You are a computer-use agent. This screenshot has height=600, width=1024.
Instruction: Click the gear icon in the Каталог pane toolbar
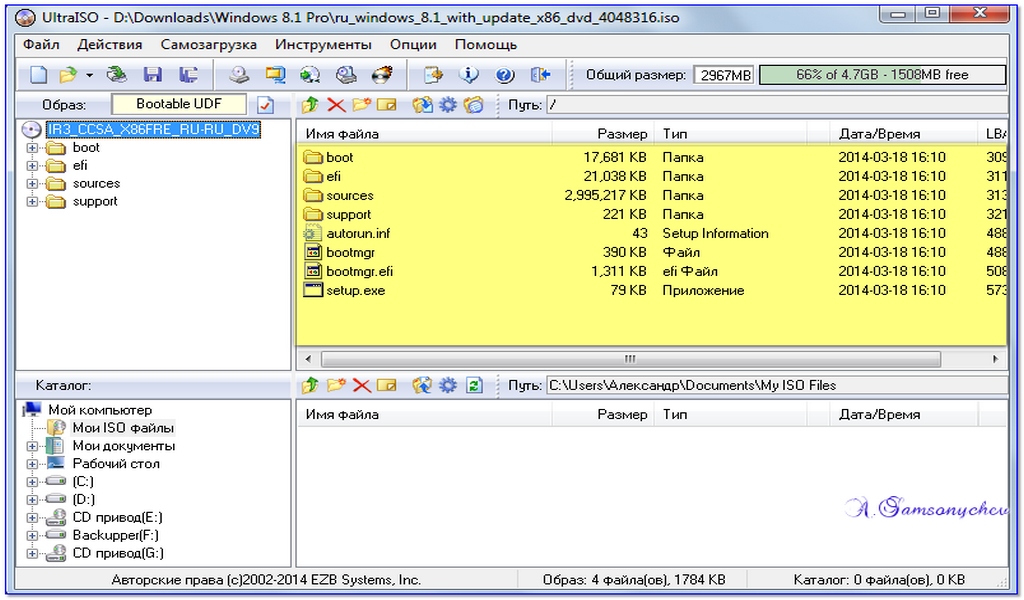(448, 385)
